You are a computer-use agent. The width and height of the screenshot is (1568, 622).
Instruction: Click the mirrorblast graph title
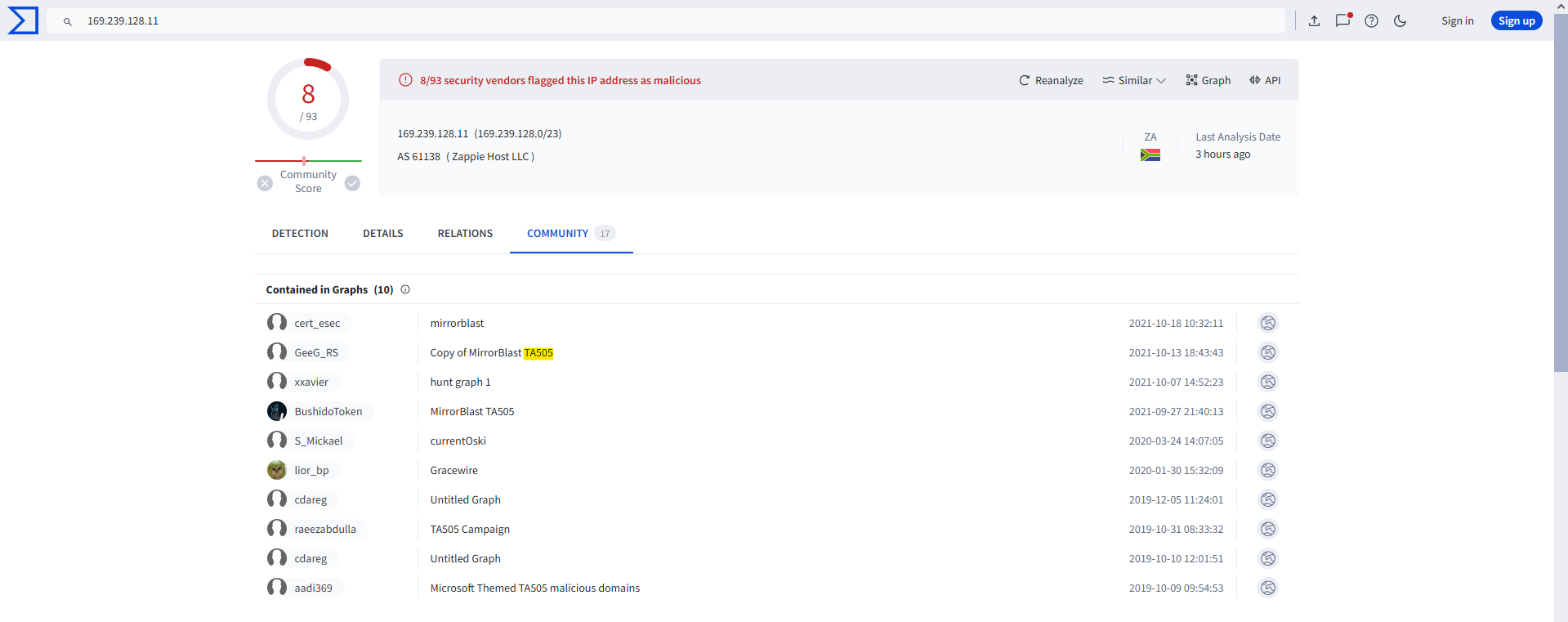pos(457,324)
